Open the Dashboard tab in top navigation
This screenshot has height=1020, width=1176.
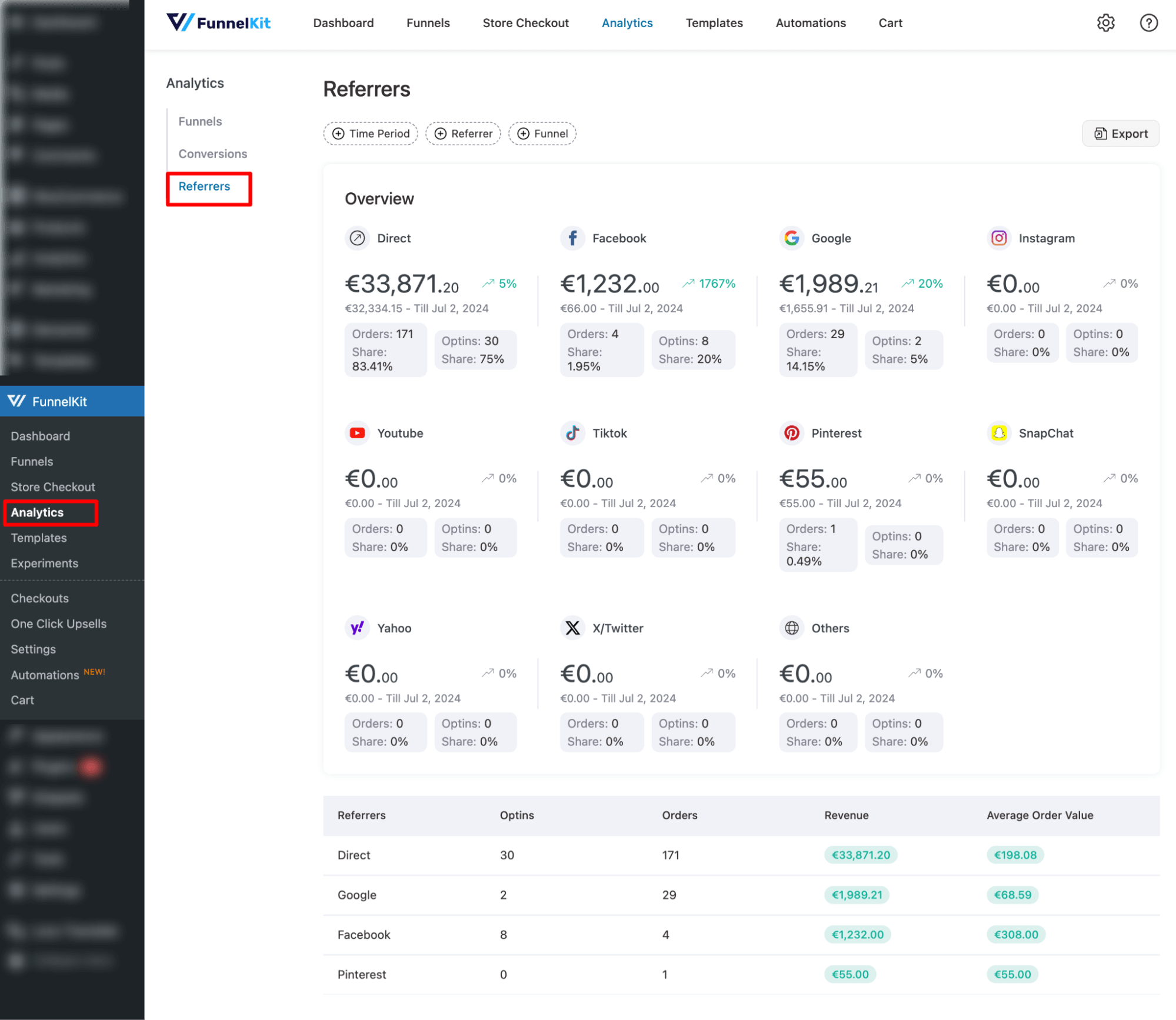pyautogui.click(x=344, y=23)
